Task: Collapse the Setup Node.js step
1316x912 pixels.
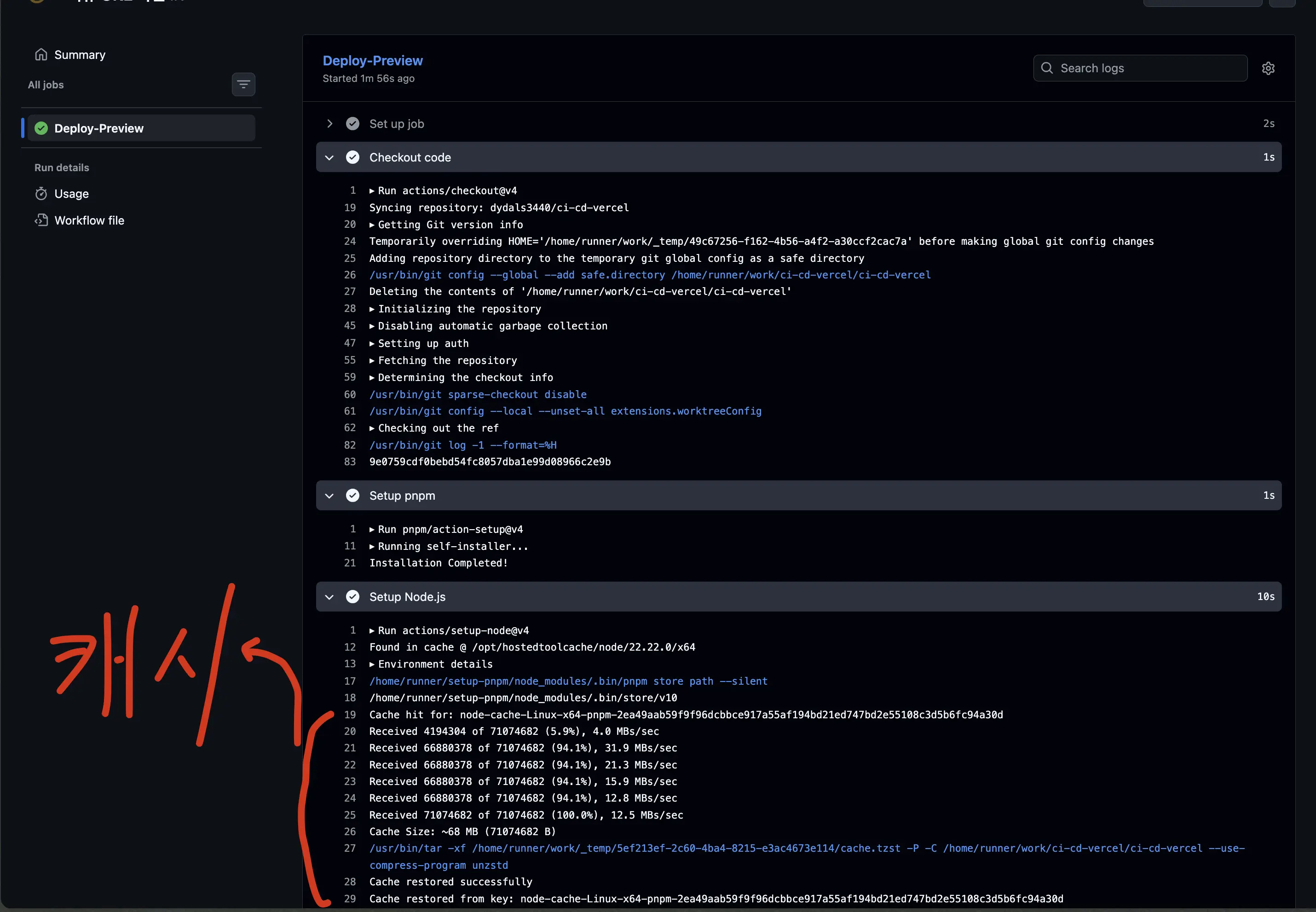Action: [x=330, y=597]
